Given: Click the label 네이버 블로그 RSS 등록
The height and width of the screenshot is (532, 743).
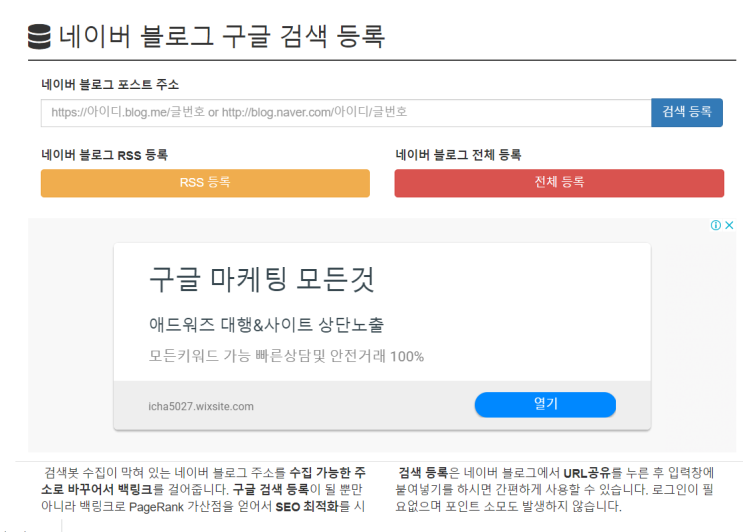Looking at the screenshot, I should [x=104, y=155].
